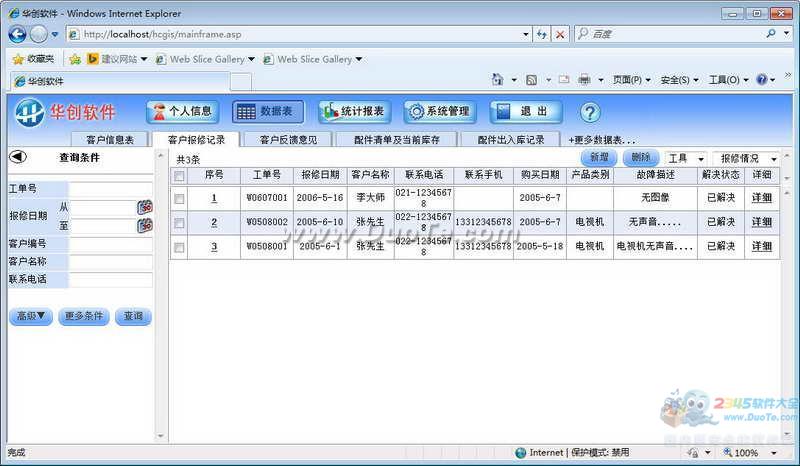
Task: Click the 联系电话 input field
Action: (111, 280)
